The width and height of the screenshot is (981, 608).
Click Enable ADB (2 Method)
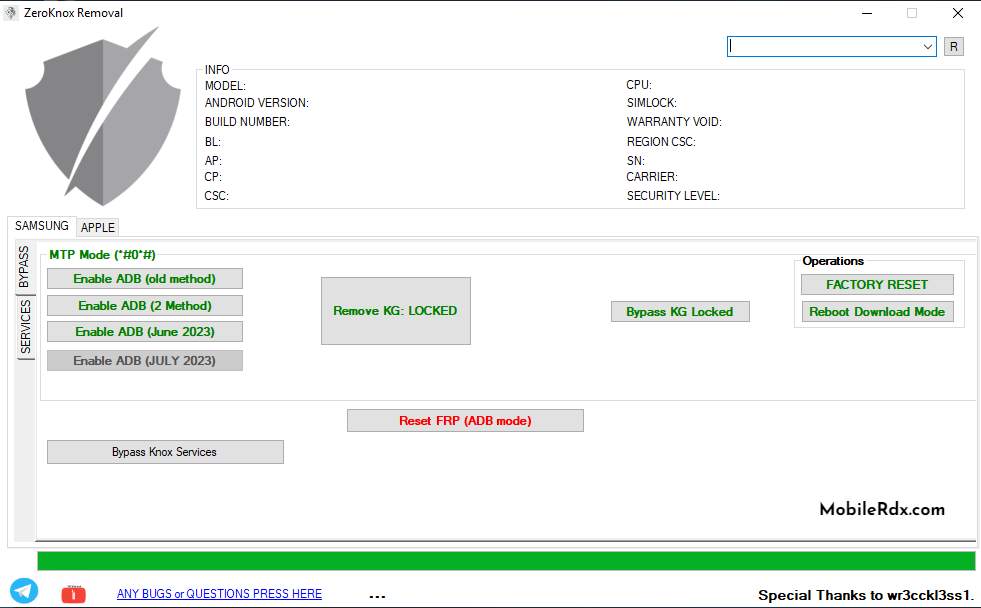pos(145,306)
